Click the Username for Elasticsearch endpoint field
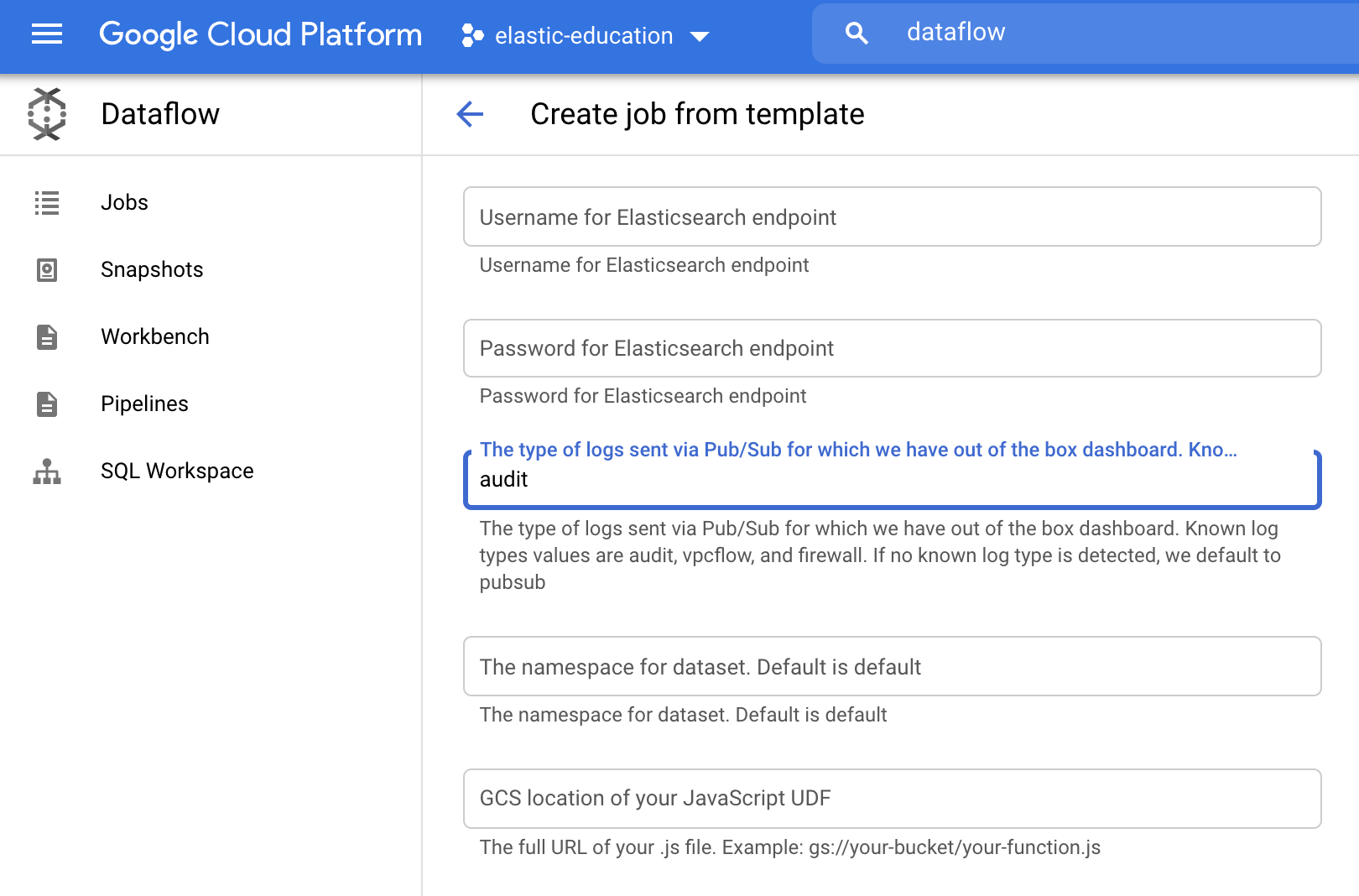The height and width of the screenshot is (896, 1359). [x=892, y=216]
